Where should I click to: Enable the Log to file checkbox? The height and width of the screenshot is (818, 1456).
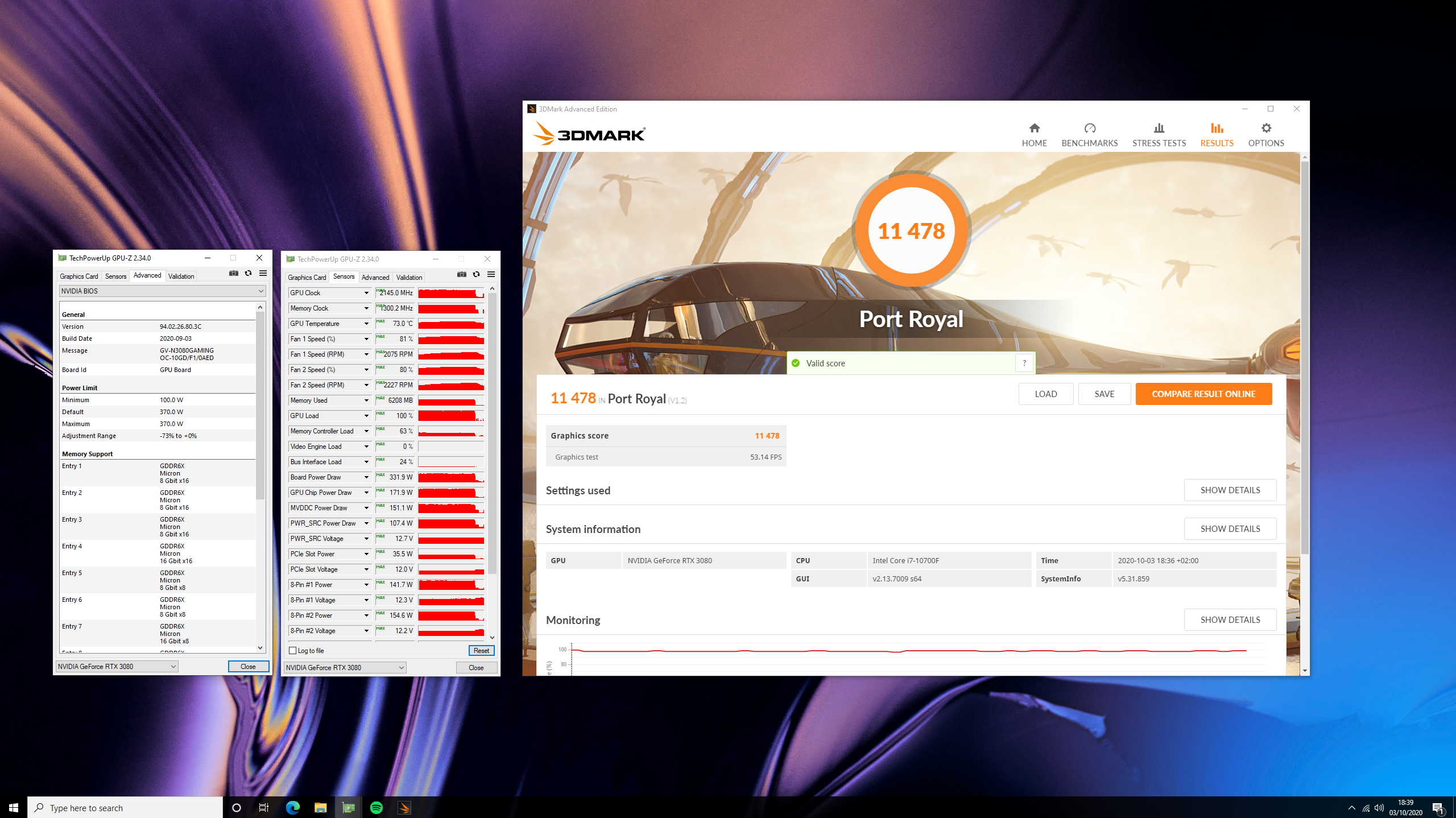tap(293, 650)
